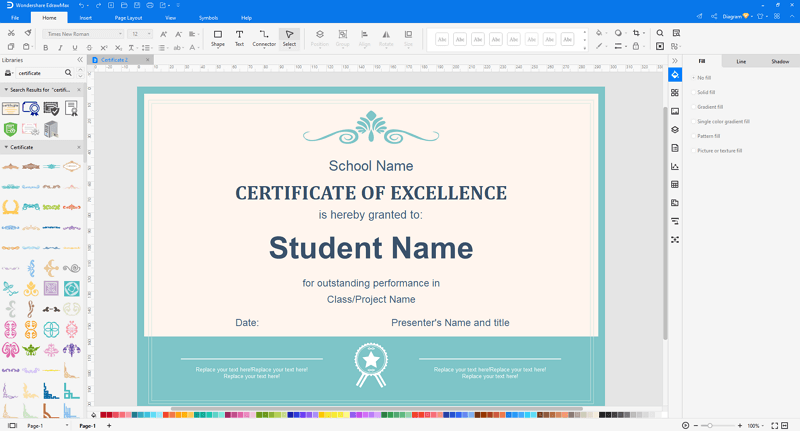Image resolution: width=800 pixels, height=431 pixels.
Task: Choose the Gradient fill option
Action: [x=708, y=107]
